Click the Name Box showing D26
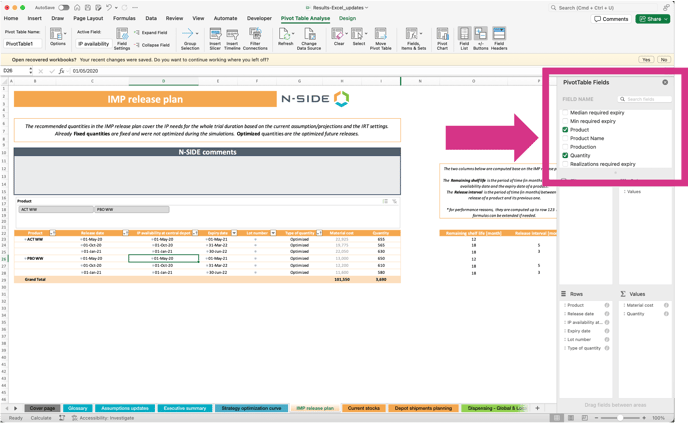Viewport: 688px width, 423px height. [15, 71]
